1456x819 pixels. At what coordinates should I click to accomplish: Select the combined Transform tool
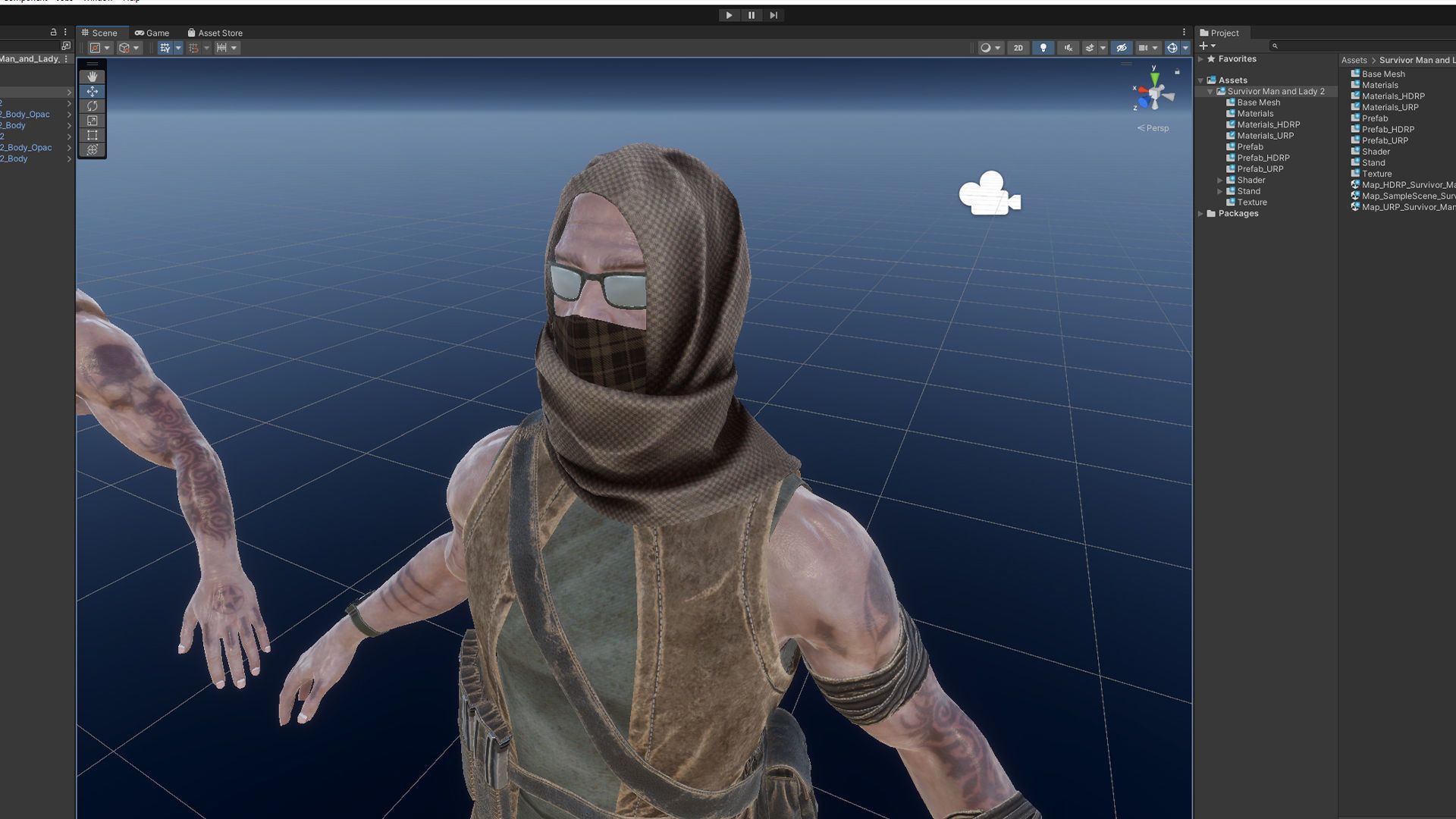coord(93,149)
